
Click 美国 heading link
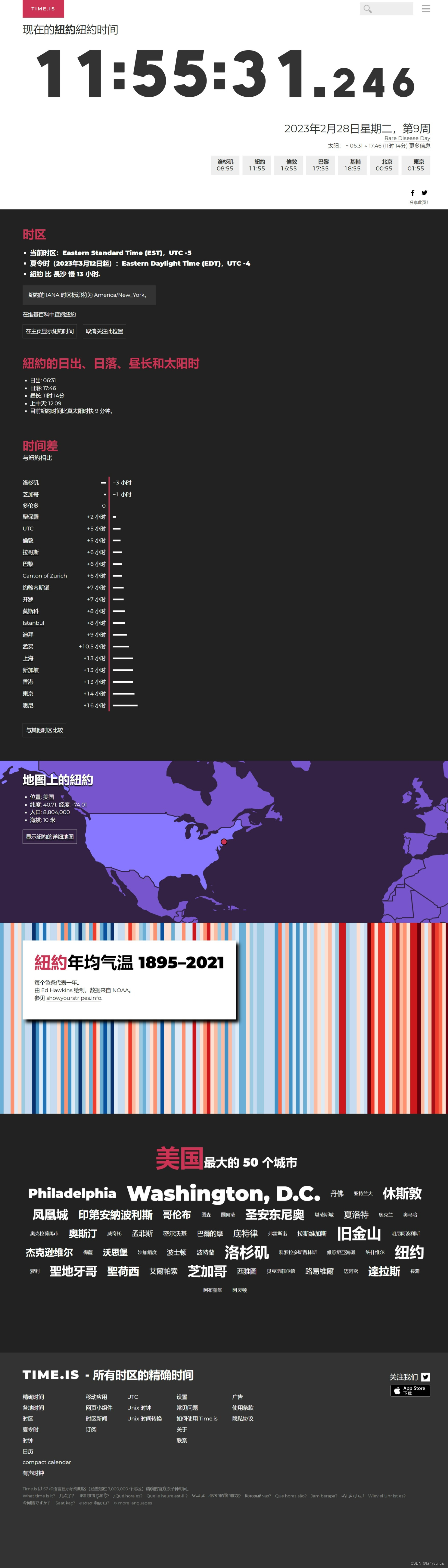pos(179,1158)
